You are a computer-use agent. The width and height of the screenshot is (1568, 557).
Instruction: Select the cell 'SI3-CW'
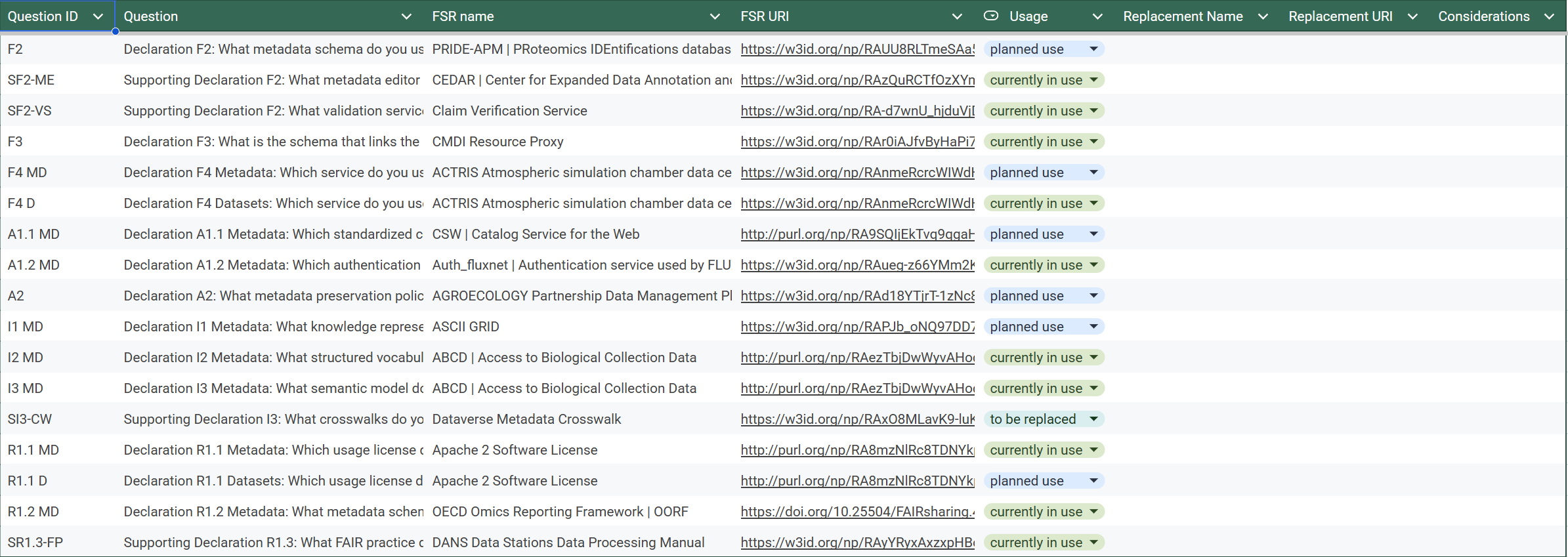pyautogui.click(x=58, y=419)
